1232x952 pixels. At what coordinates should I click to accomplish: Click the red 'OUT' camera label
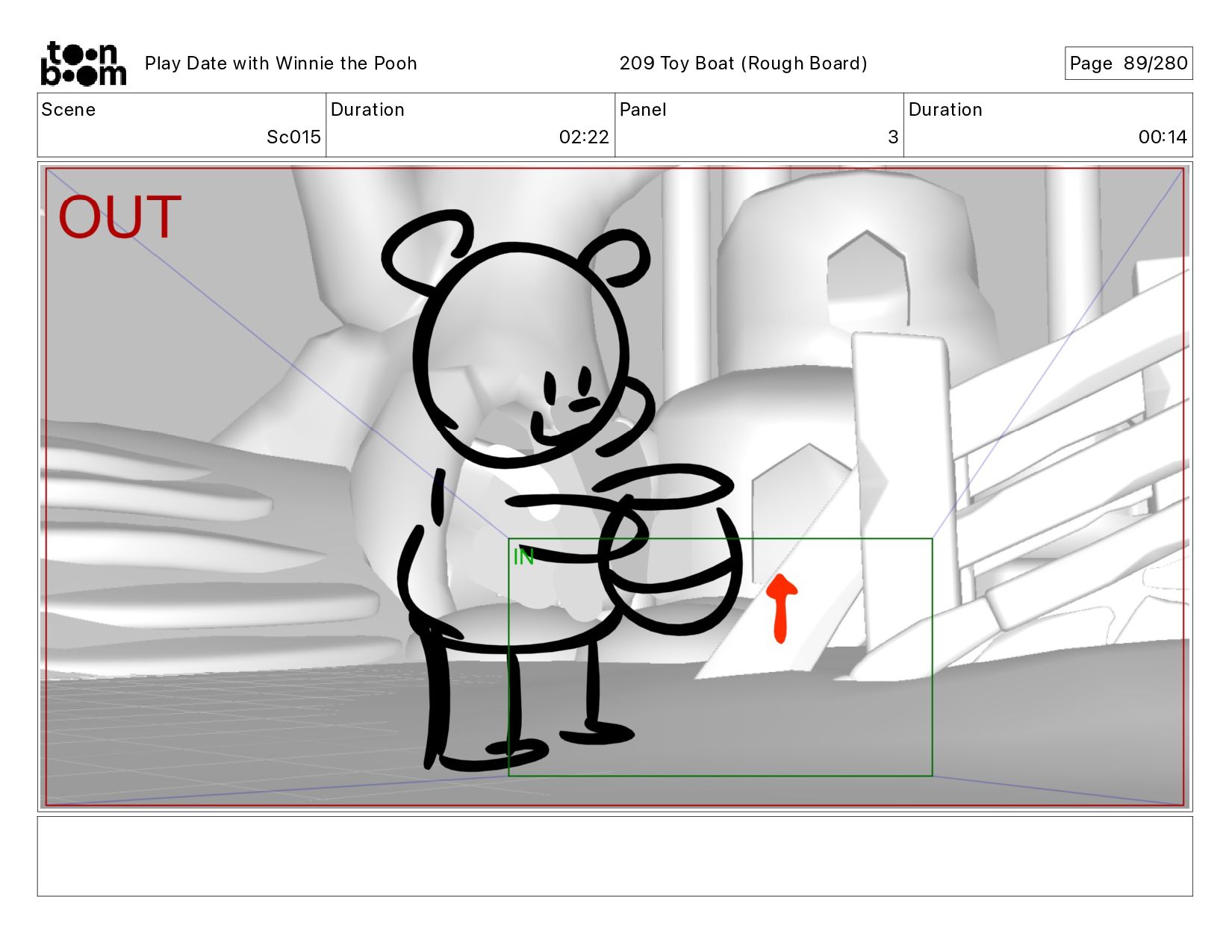pyautogui.click(x=120, y=217)
